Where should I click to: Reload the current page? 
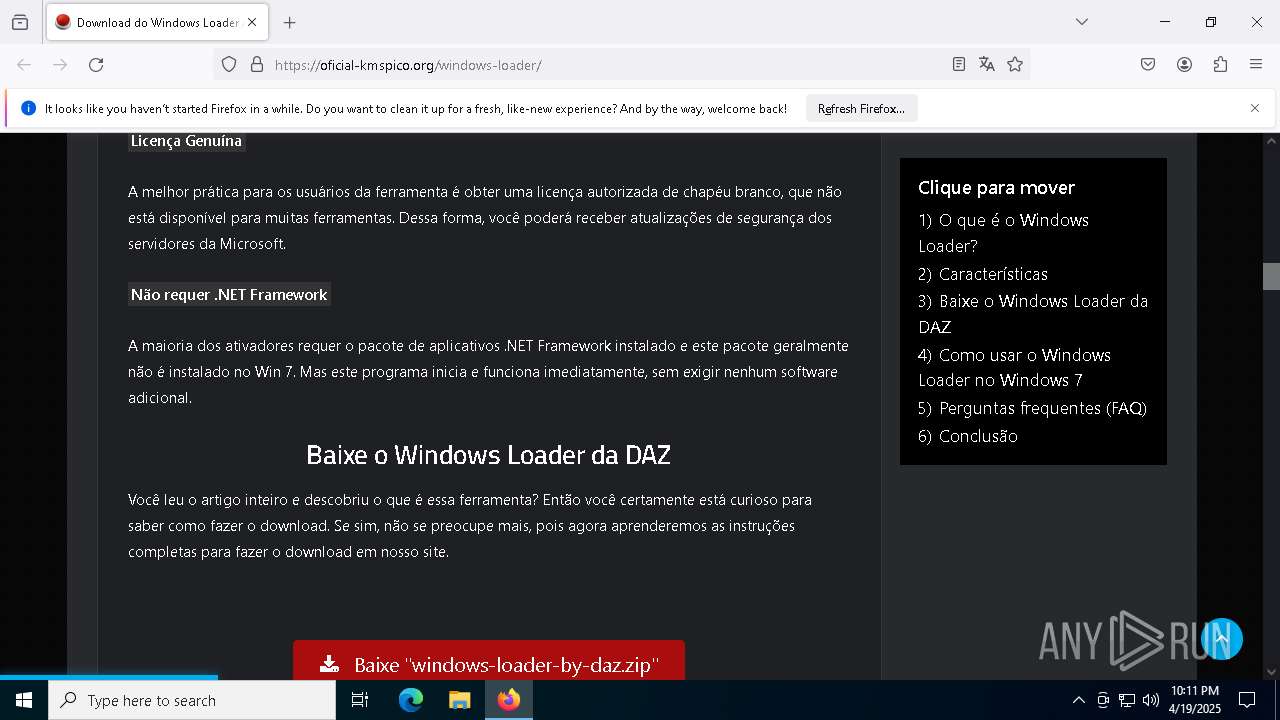96,65
